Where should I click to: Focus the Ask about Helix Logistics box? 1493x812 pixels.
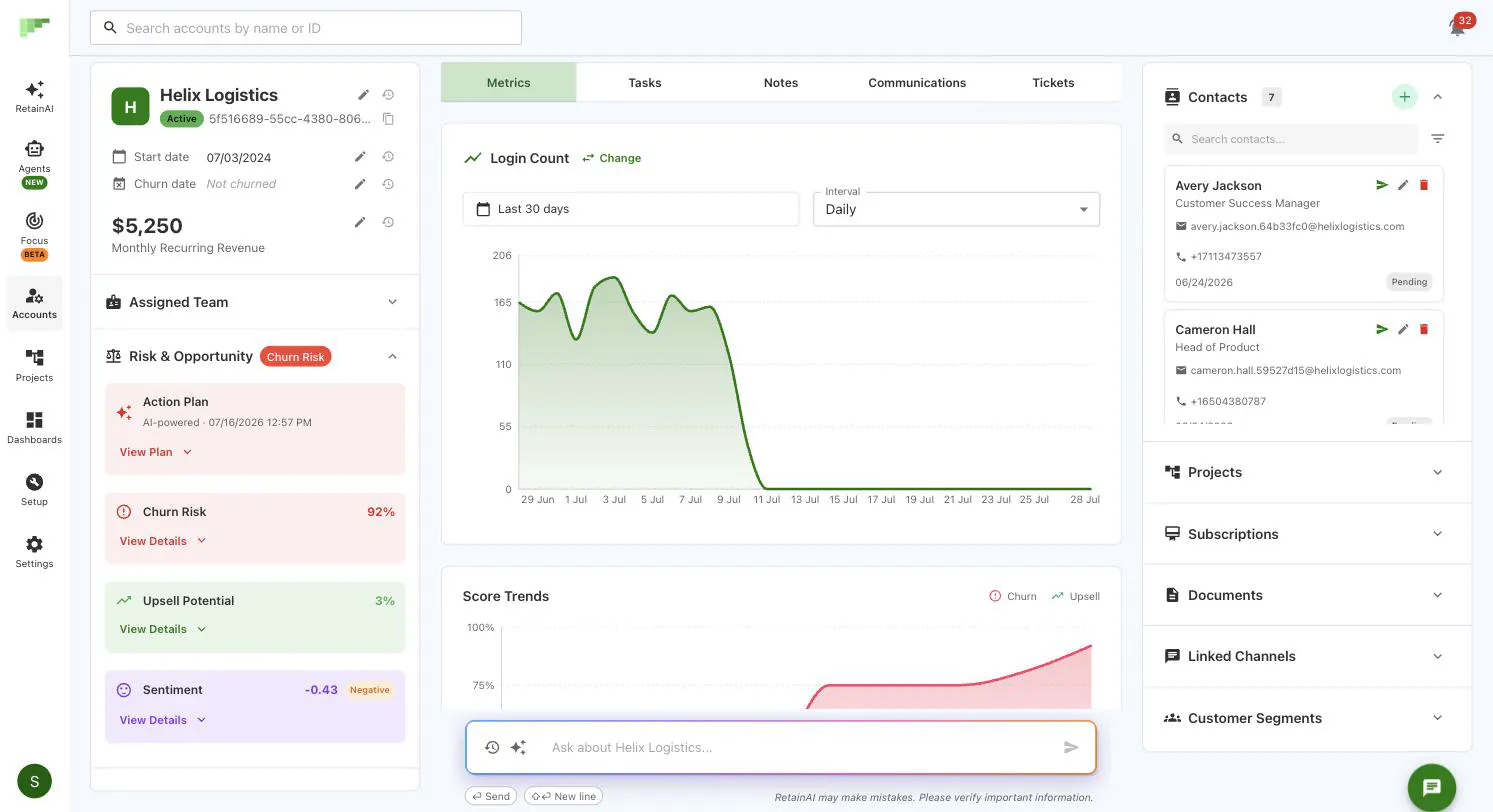(800, 747)
